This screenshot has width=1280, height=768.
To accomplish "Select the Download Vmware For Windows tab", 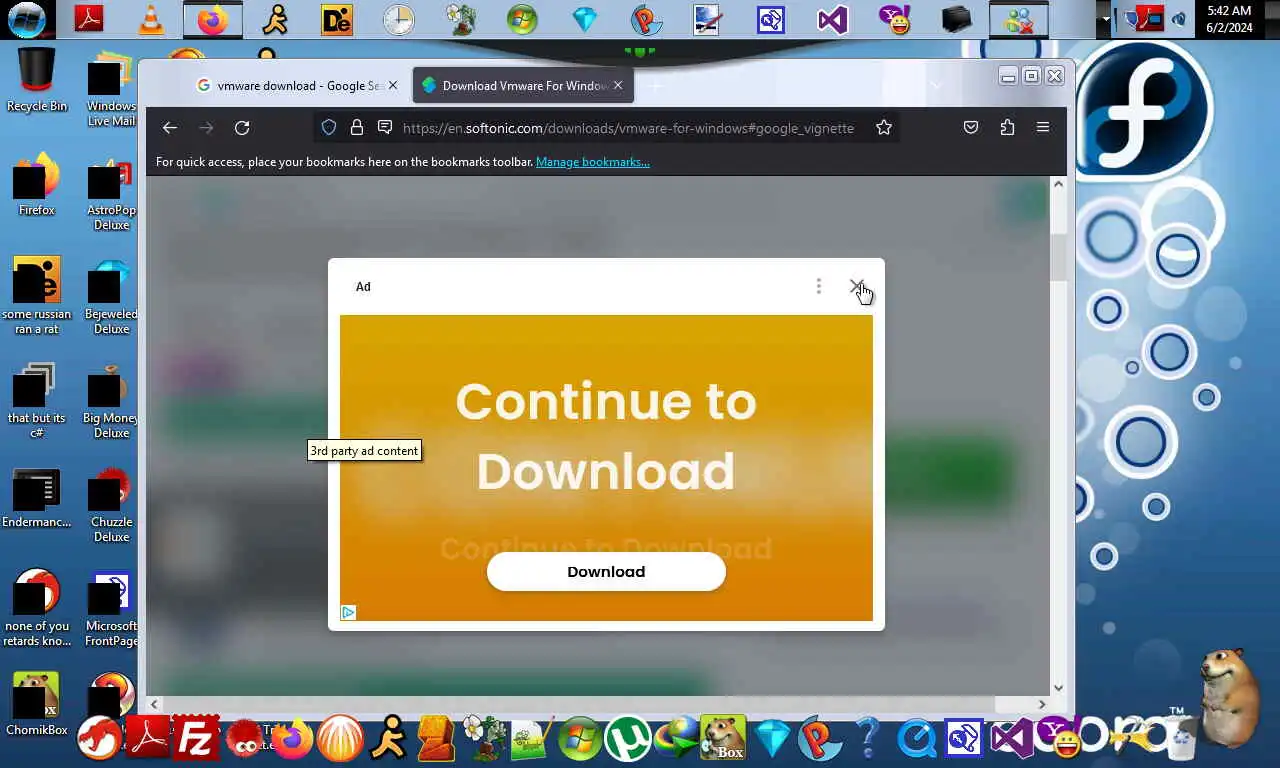I will coord(521,86).
